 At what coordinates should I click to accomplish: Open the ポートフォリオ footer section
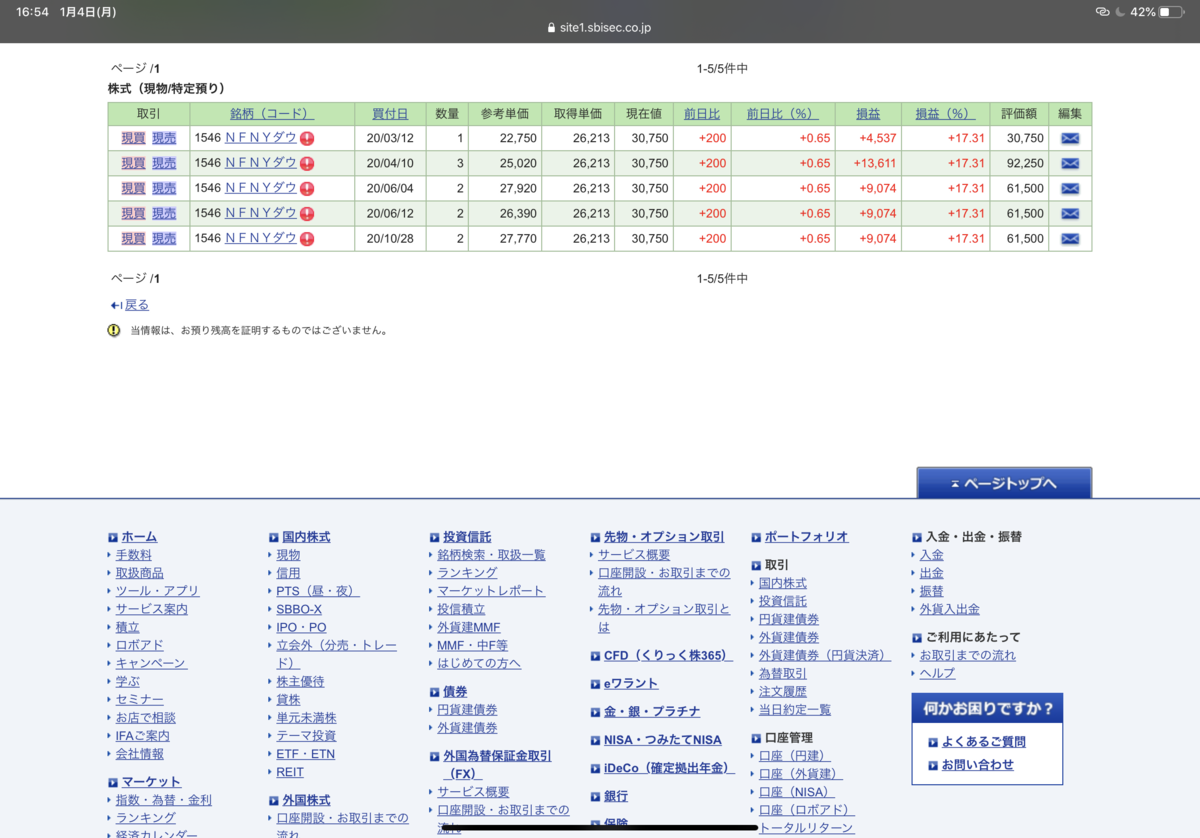pos(806,537)
